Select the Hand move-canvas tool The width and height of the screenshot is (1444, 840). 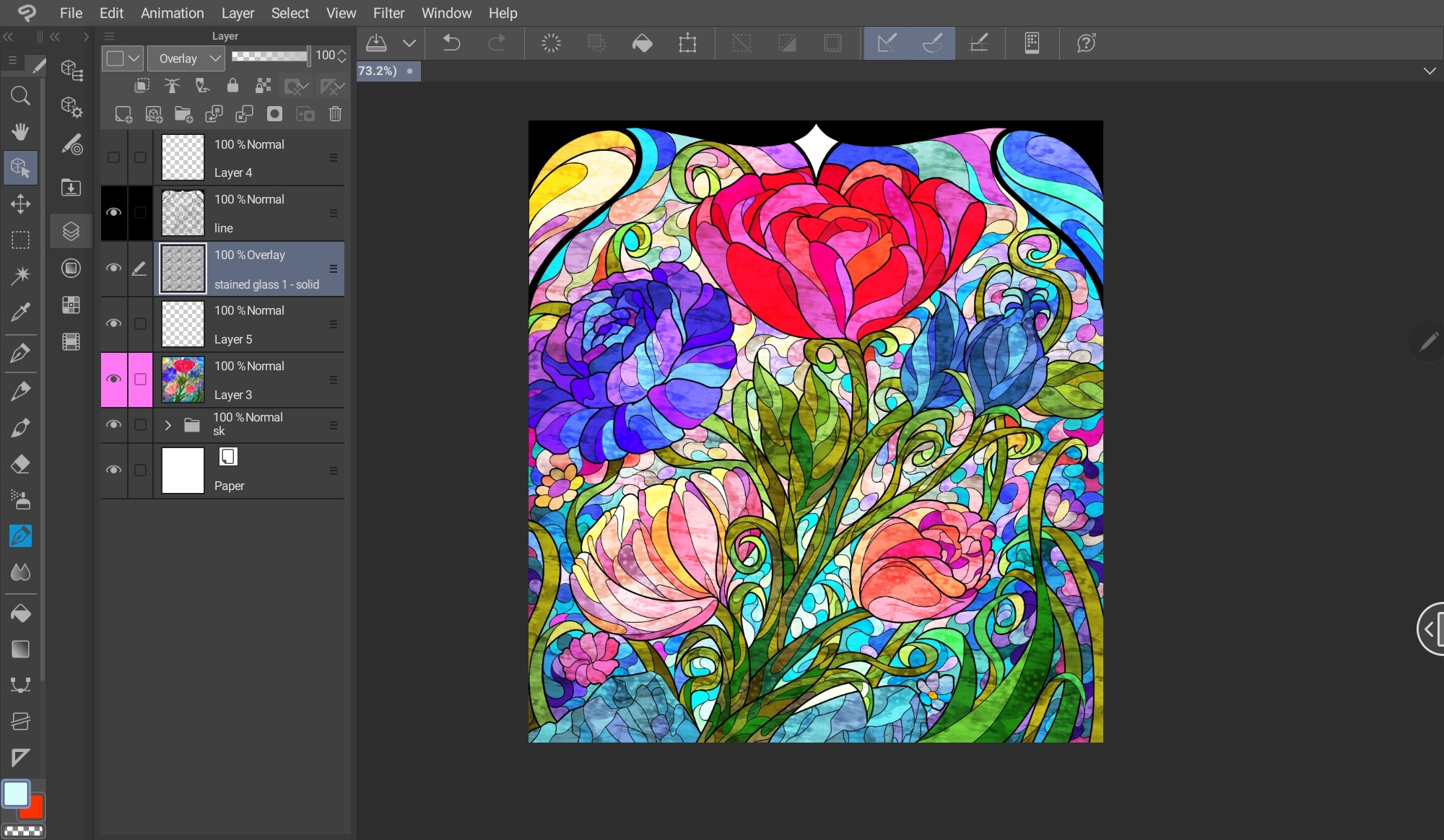tap(20, 131)
